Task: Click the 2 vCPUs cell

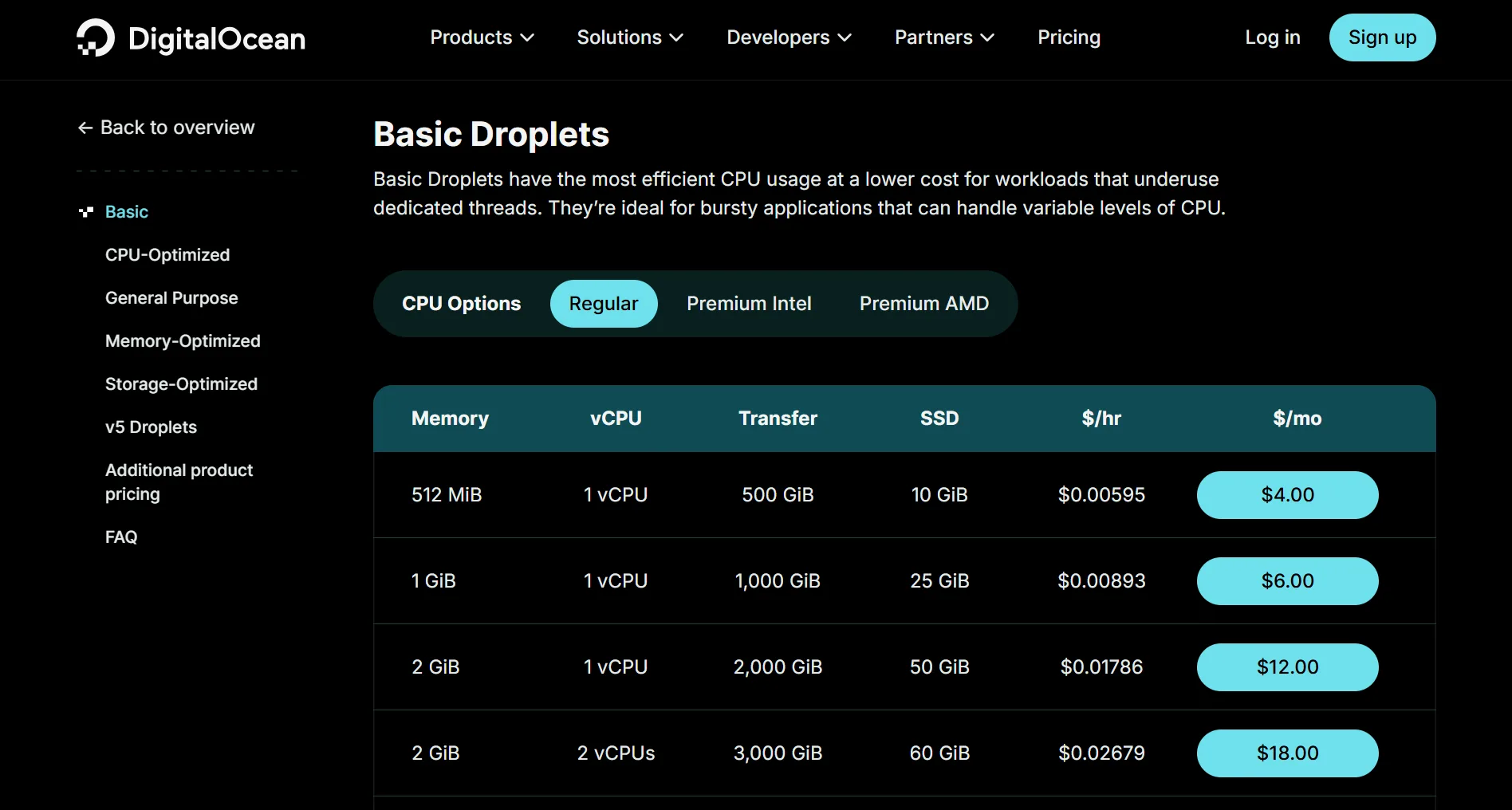Action: (x=616, y=753)
